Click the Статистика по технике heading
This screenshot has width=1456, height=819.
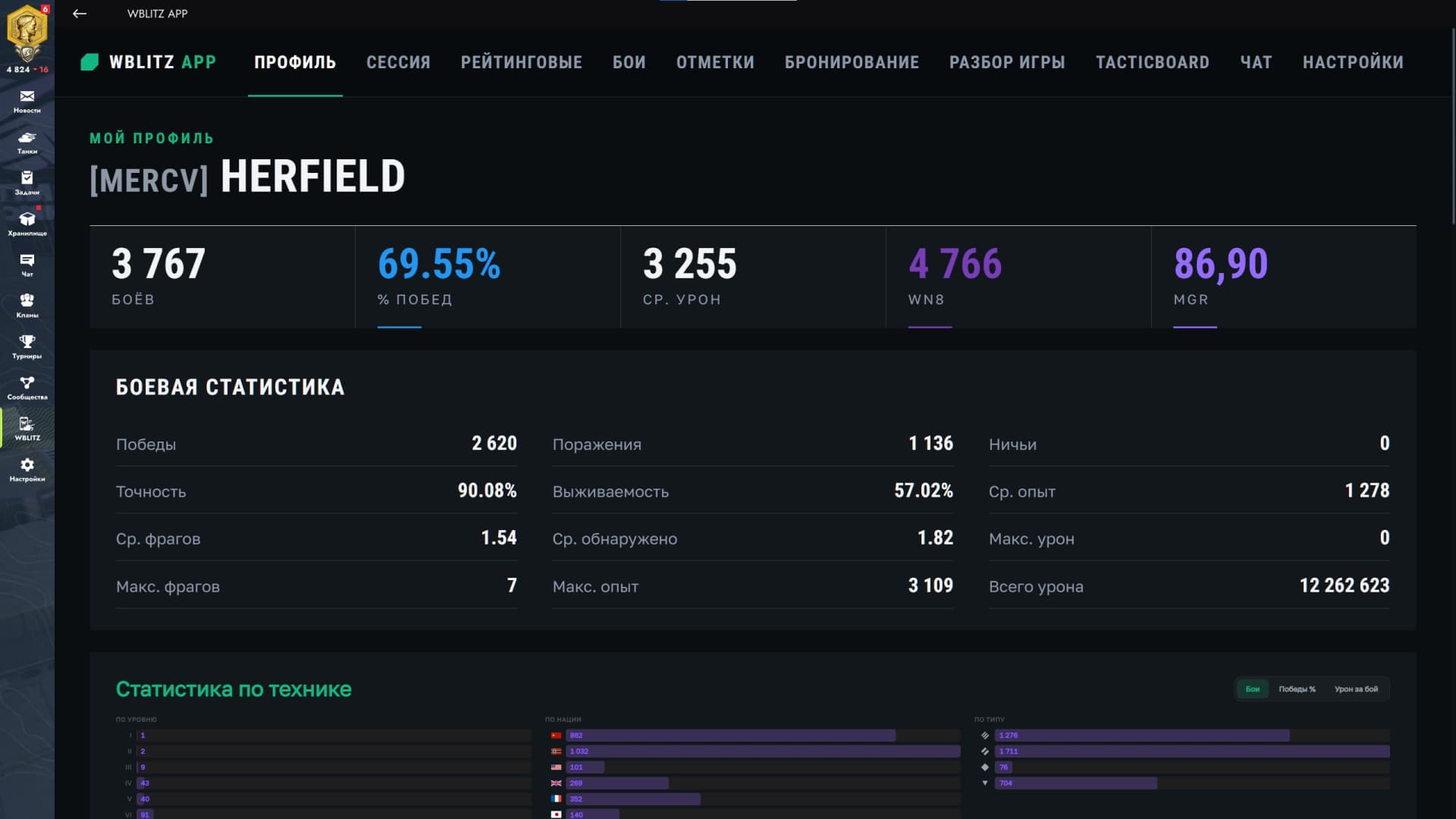point(234,689)
